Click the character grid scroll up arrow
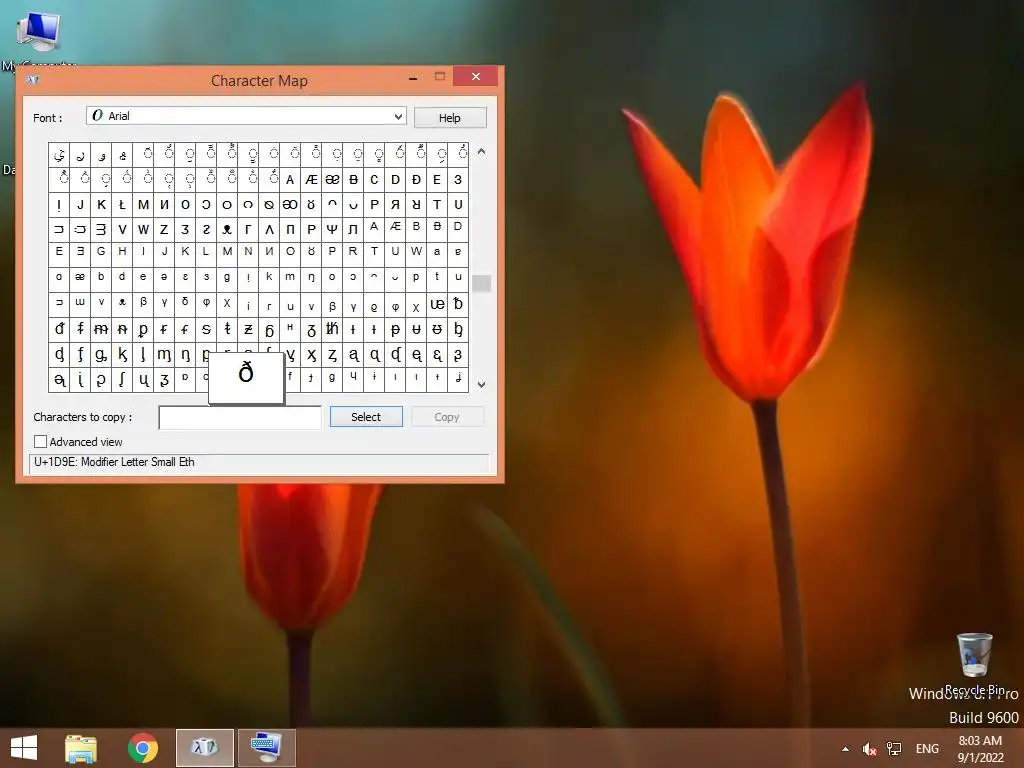 pos(481,152)
